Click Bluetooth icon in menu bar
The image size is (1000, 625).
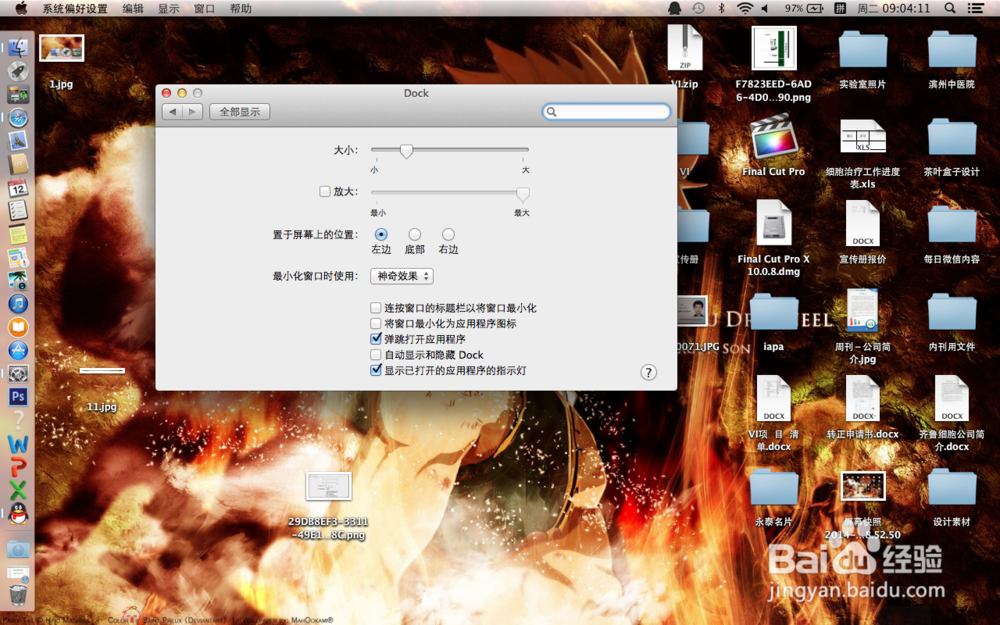tap(722, 8)
